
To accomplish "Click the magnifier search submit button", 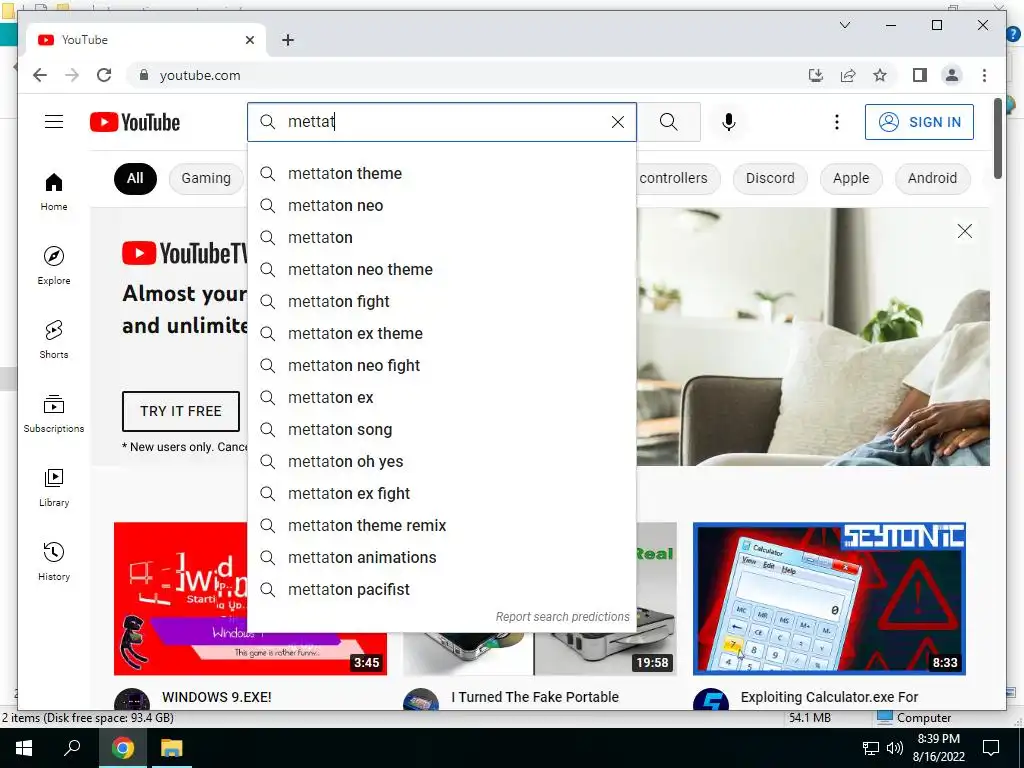I will pyautogui.click(x=669, y=122).
